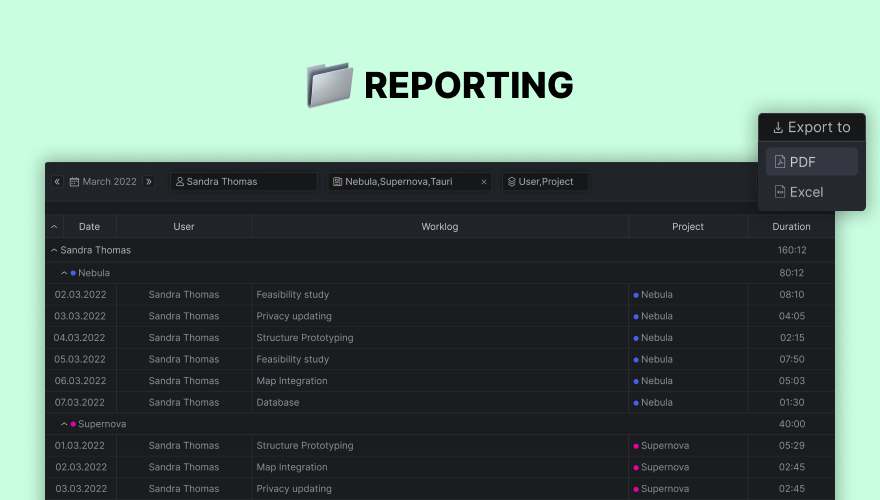The width and height of the screenshot is (880, 500).
Task: Sort by the Project column header
Action: pyautogui.click(x=688, y=227)
